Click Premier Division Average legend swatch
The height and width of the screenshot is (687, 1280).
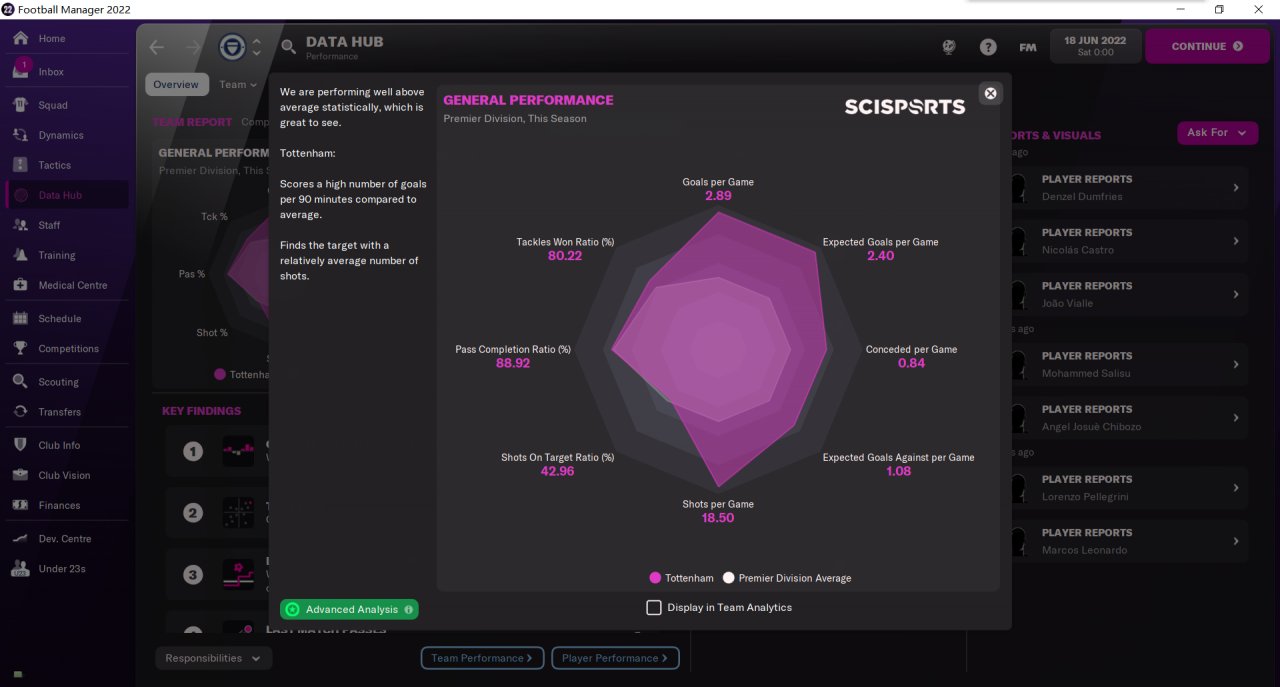[729, 578]
